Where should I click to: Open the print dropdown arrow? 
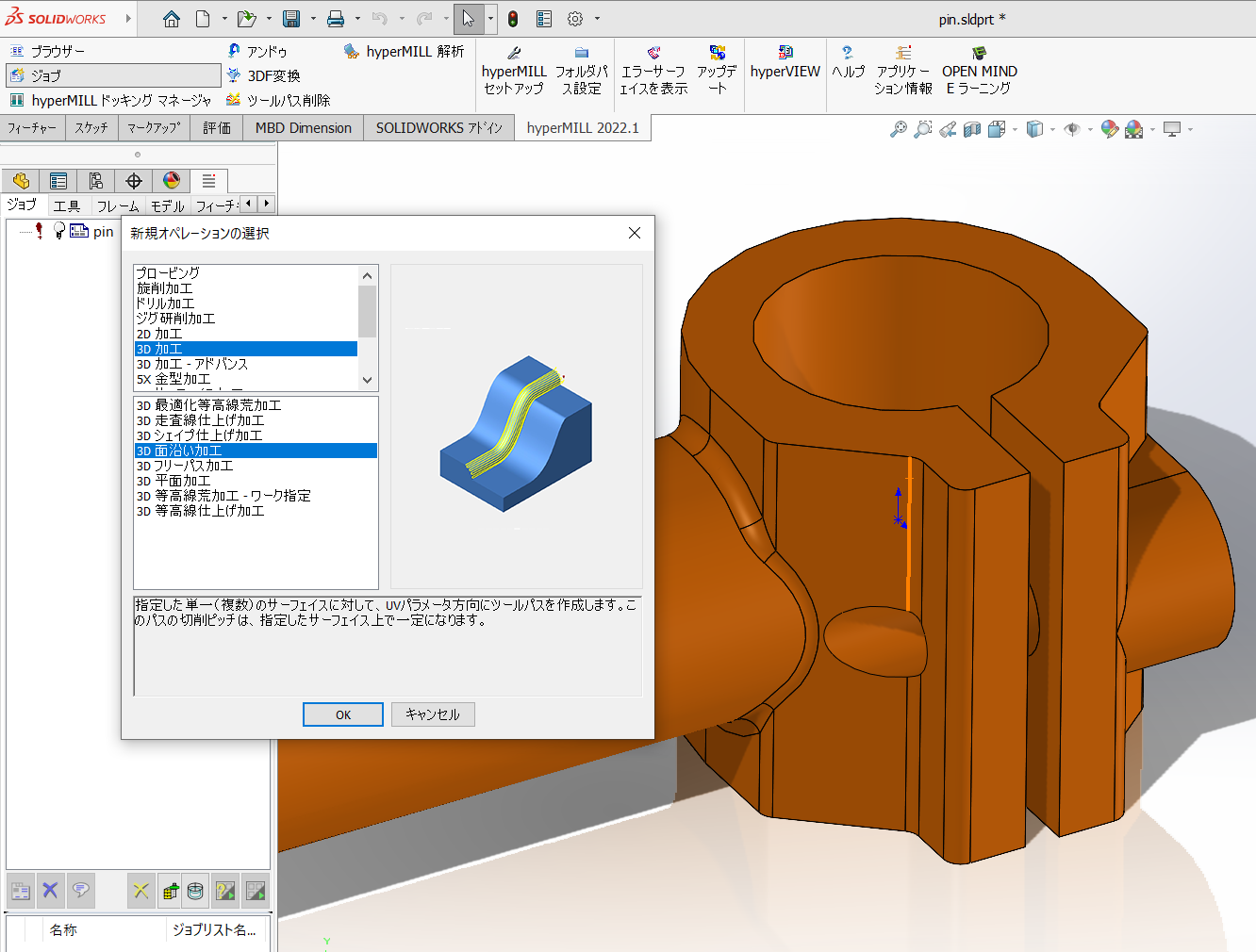click(x=357, y=19)
